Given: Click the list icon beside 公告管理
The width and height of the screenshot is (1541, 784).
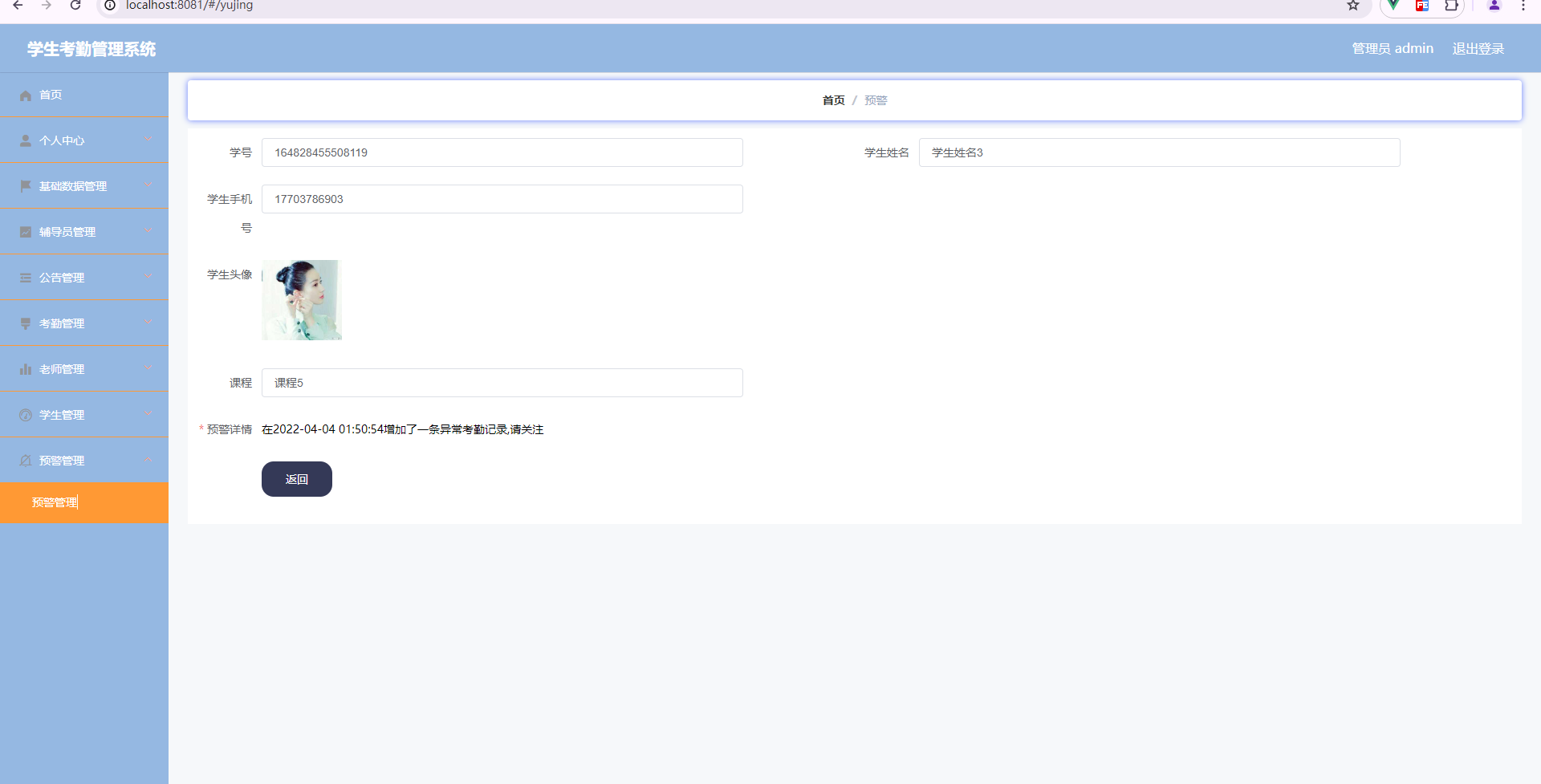Looking at the screenshot, I should point(26,278).
